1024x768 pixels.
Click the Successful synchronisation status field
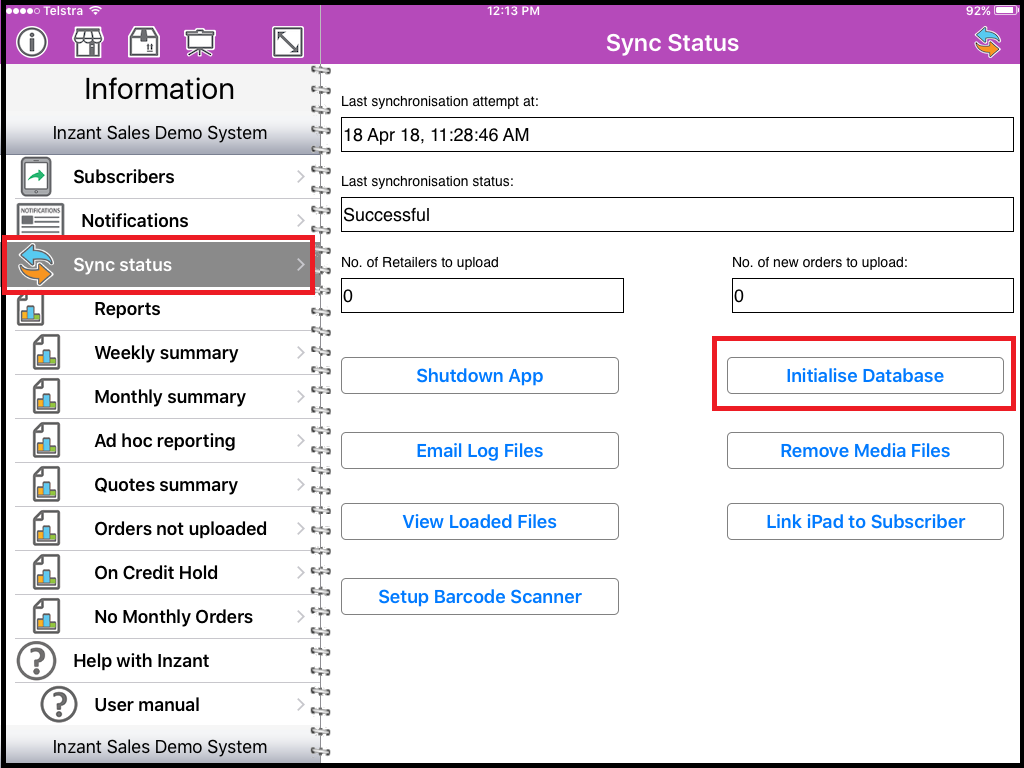(677, 214)
